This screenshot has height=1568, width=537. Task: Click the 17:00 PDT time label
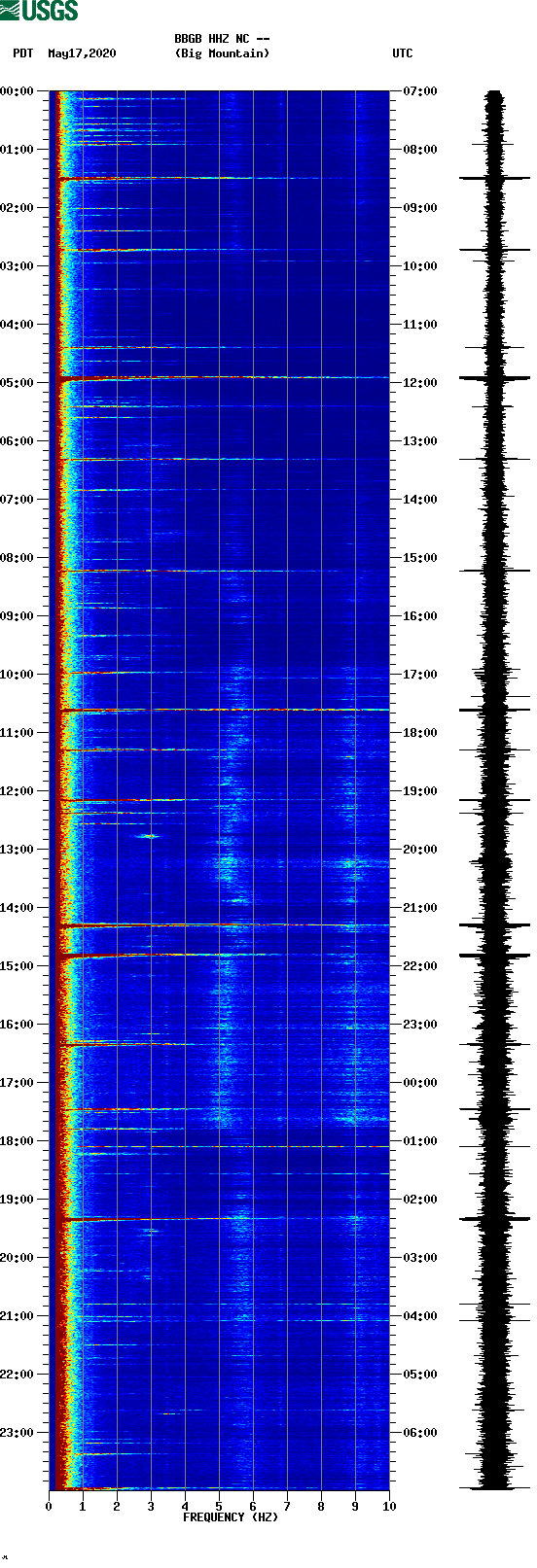click(x=18, y=1083)
